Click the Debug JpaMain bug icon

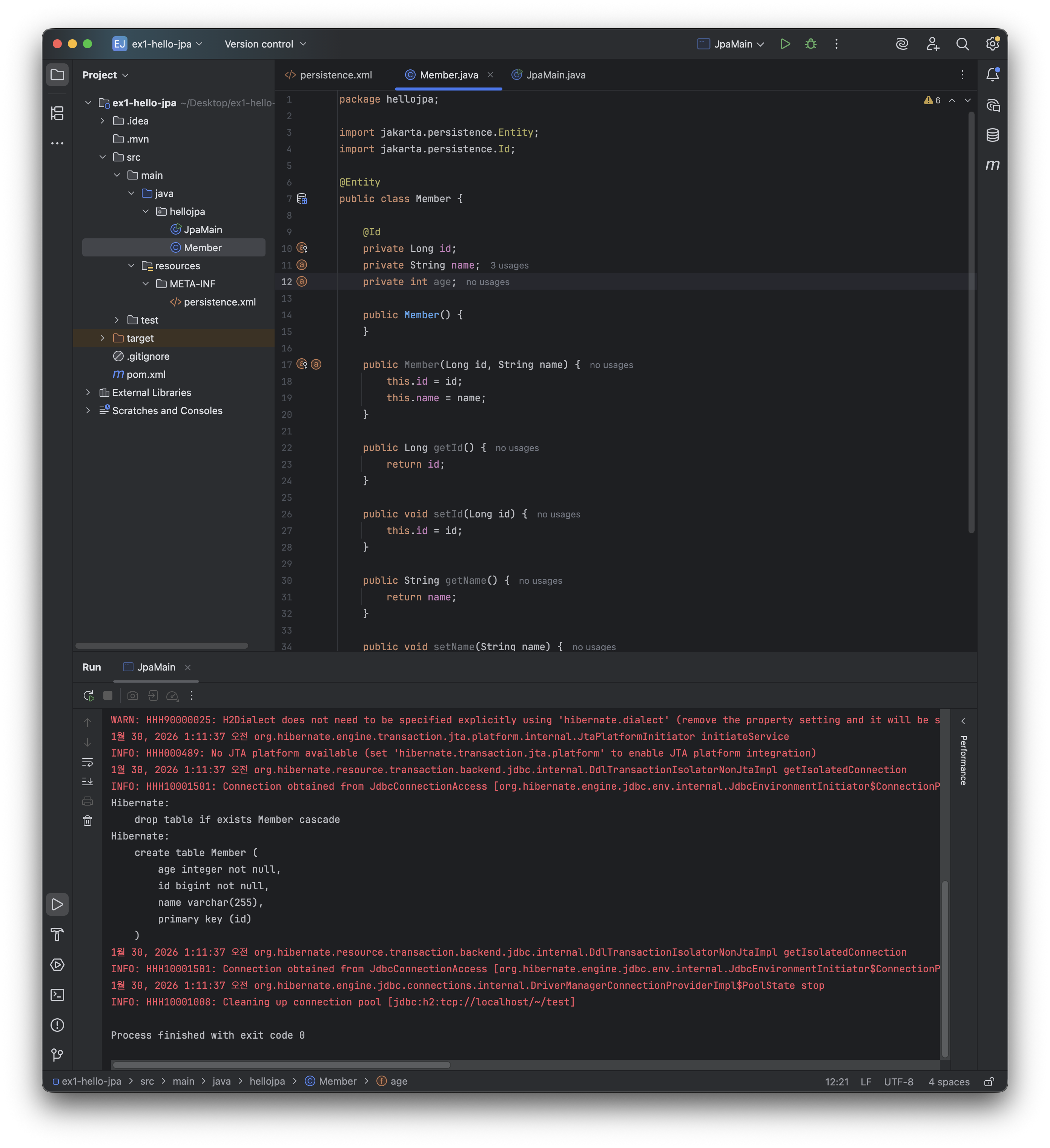[x=811, y=44]
